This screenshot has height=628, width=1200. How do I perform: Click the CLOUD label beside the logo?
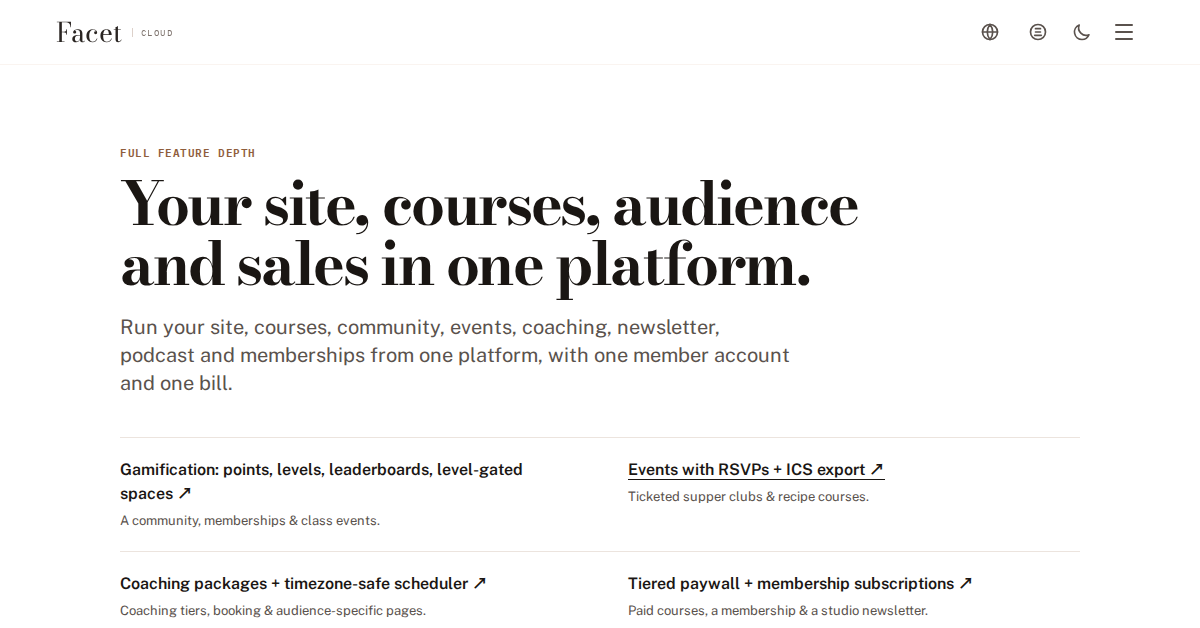[157, 33]
